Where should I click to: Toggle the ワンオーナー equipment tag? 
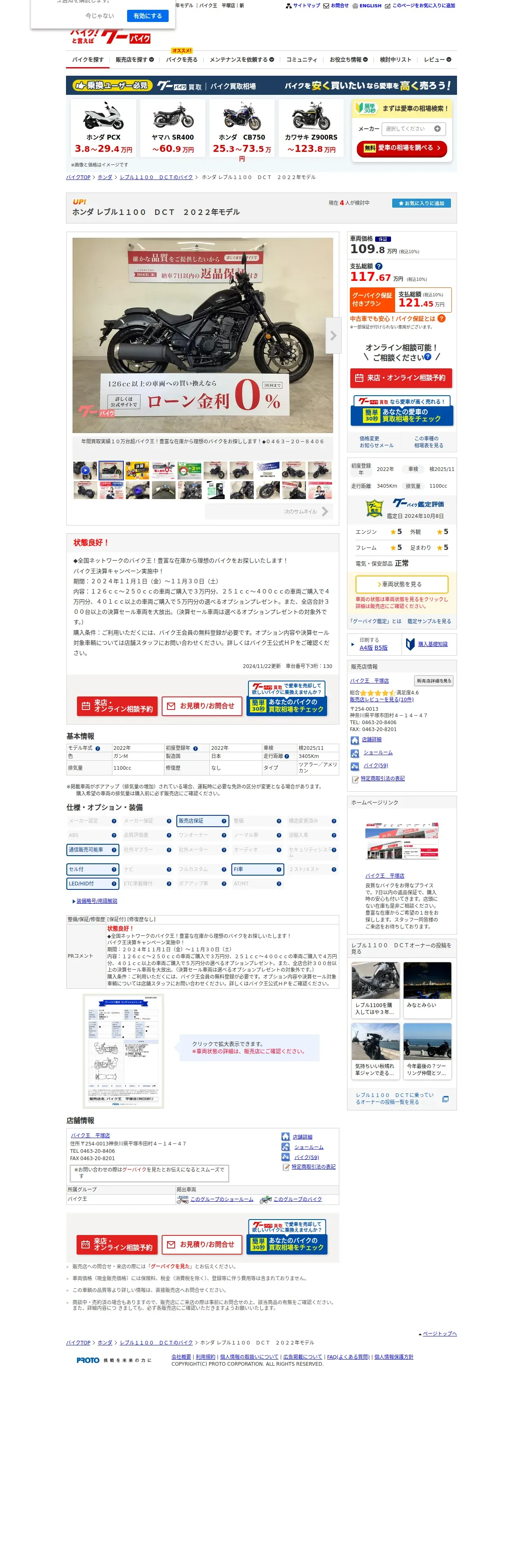[x=203, y=835]
